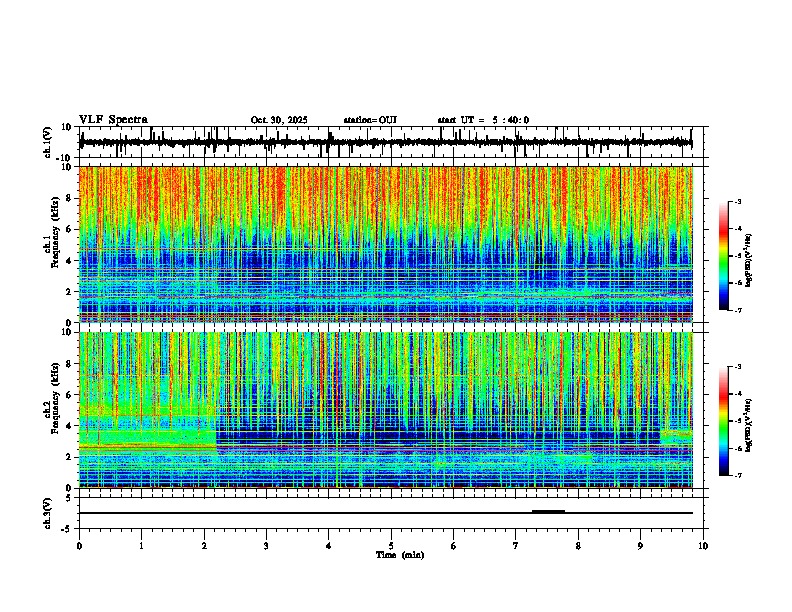This screenshot has width=792, height=612.
Task: Click time axis tick label "1"
Action: pyautogui.click(x=141, y=546)
